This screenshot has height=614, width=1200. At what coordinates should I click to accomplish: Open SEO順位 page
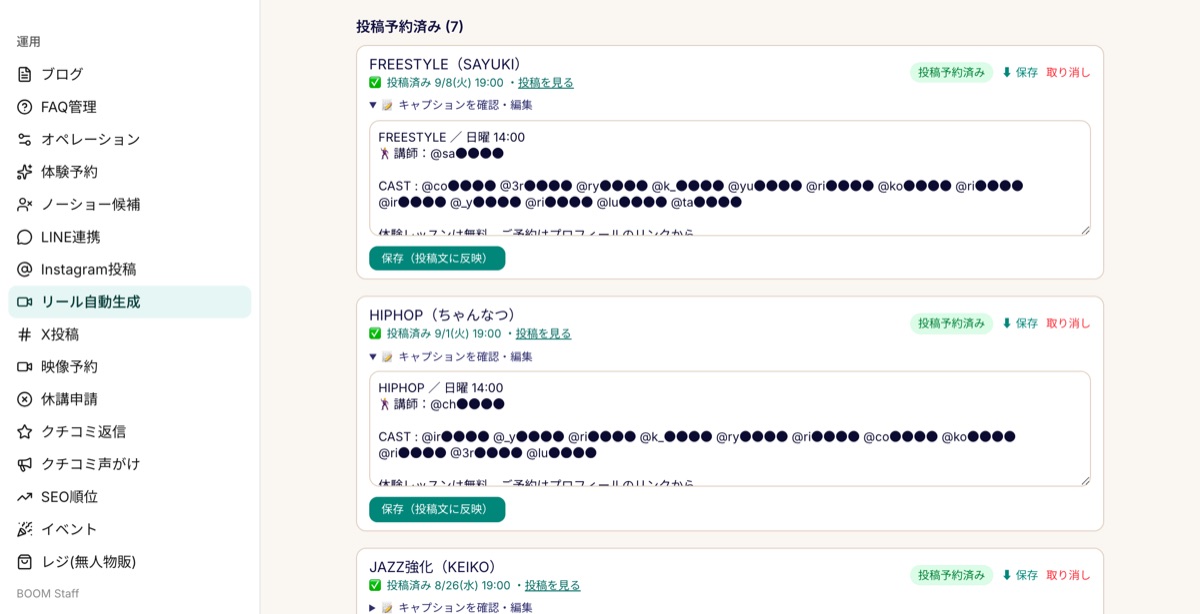click(130, 497)
